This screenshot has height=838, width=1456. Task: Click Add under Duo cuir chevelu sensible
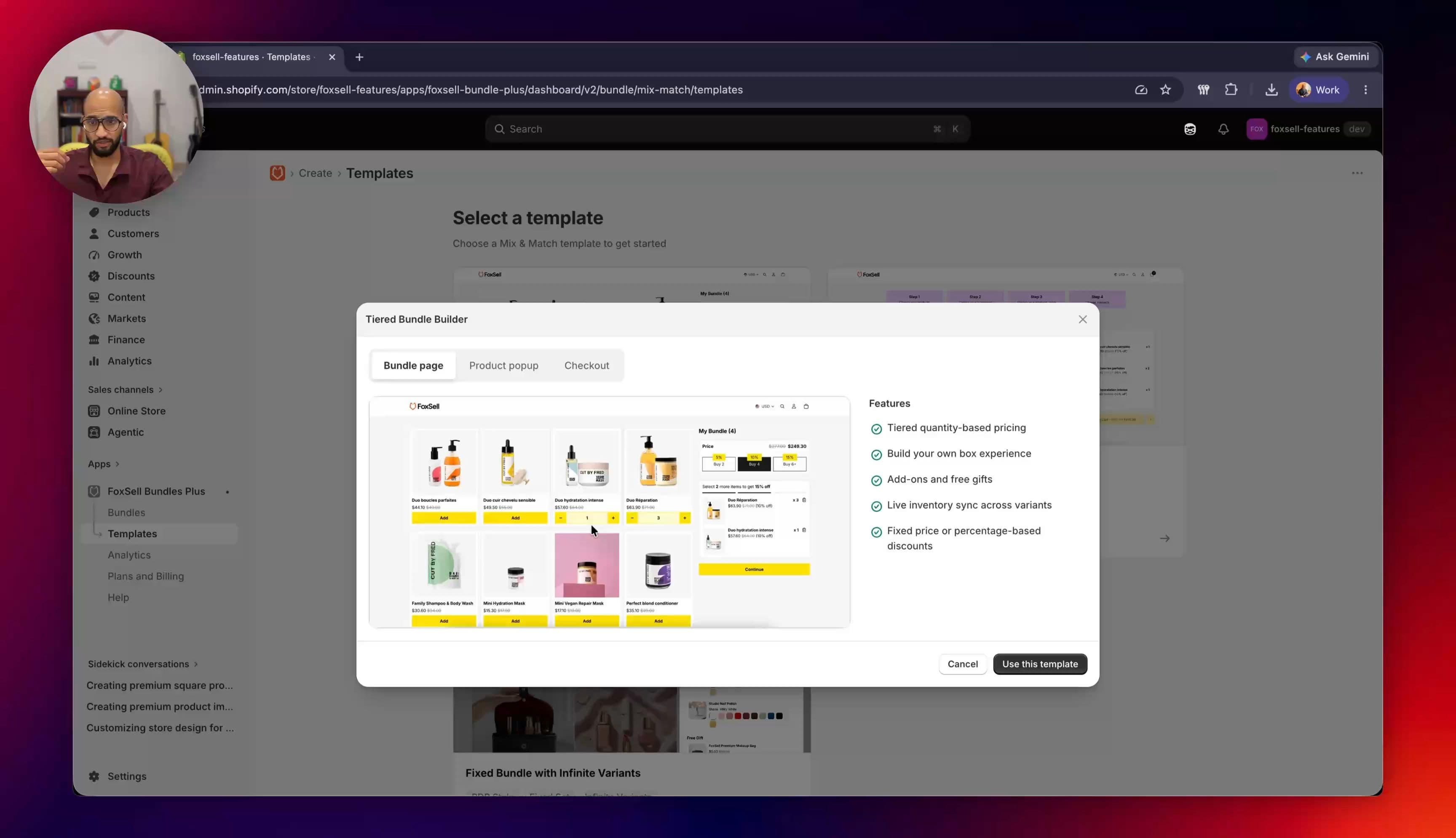pos(515,518)
